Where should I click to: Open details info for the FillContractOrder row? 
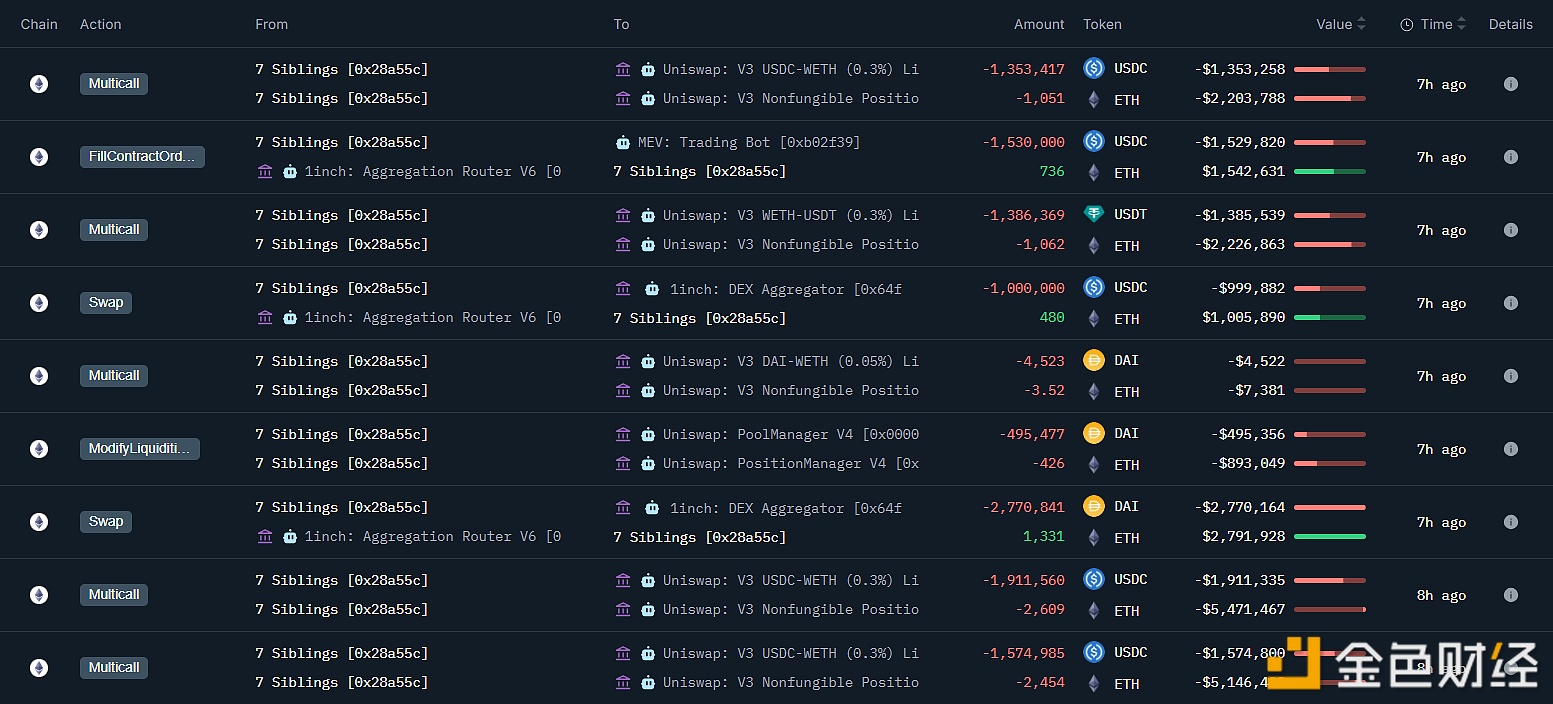click(1510, 157)
